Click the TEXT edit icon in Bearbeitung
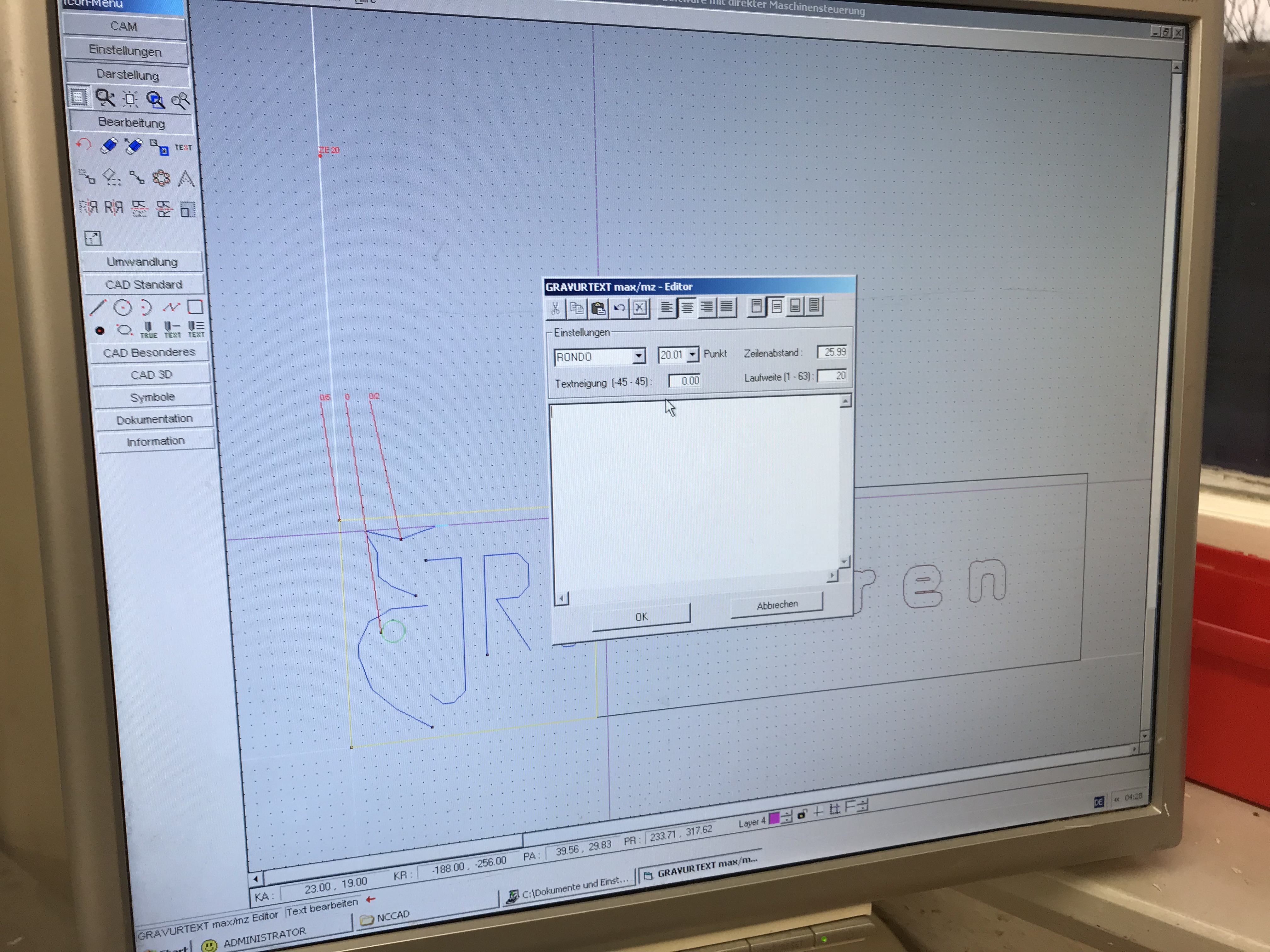The width and height of the screenshot is (1270, 952). [x=183, y=147]
